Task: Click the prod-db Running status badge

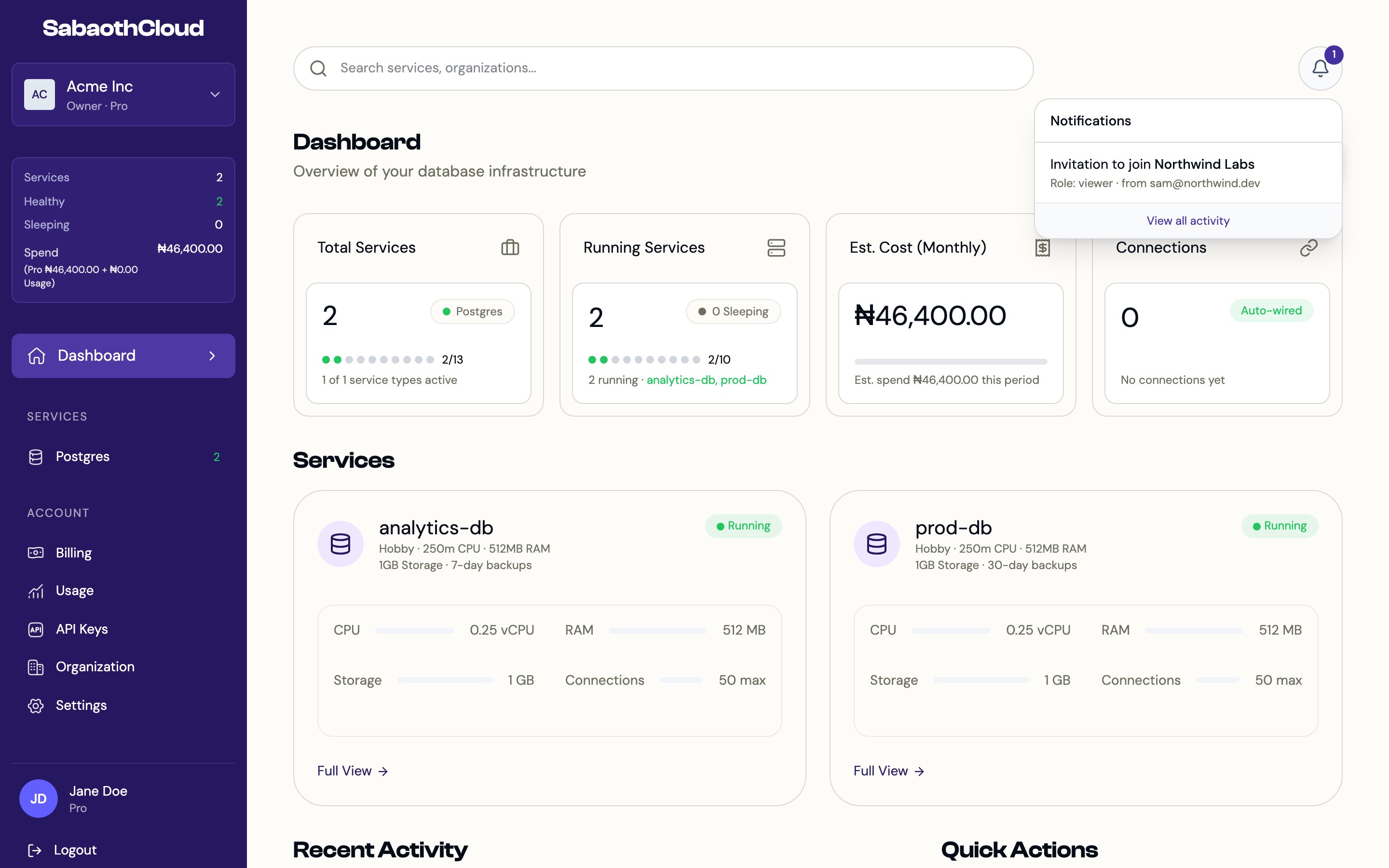Action: [1280, 526]
